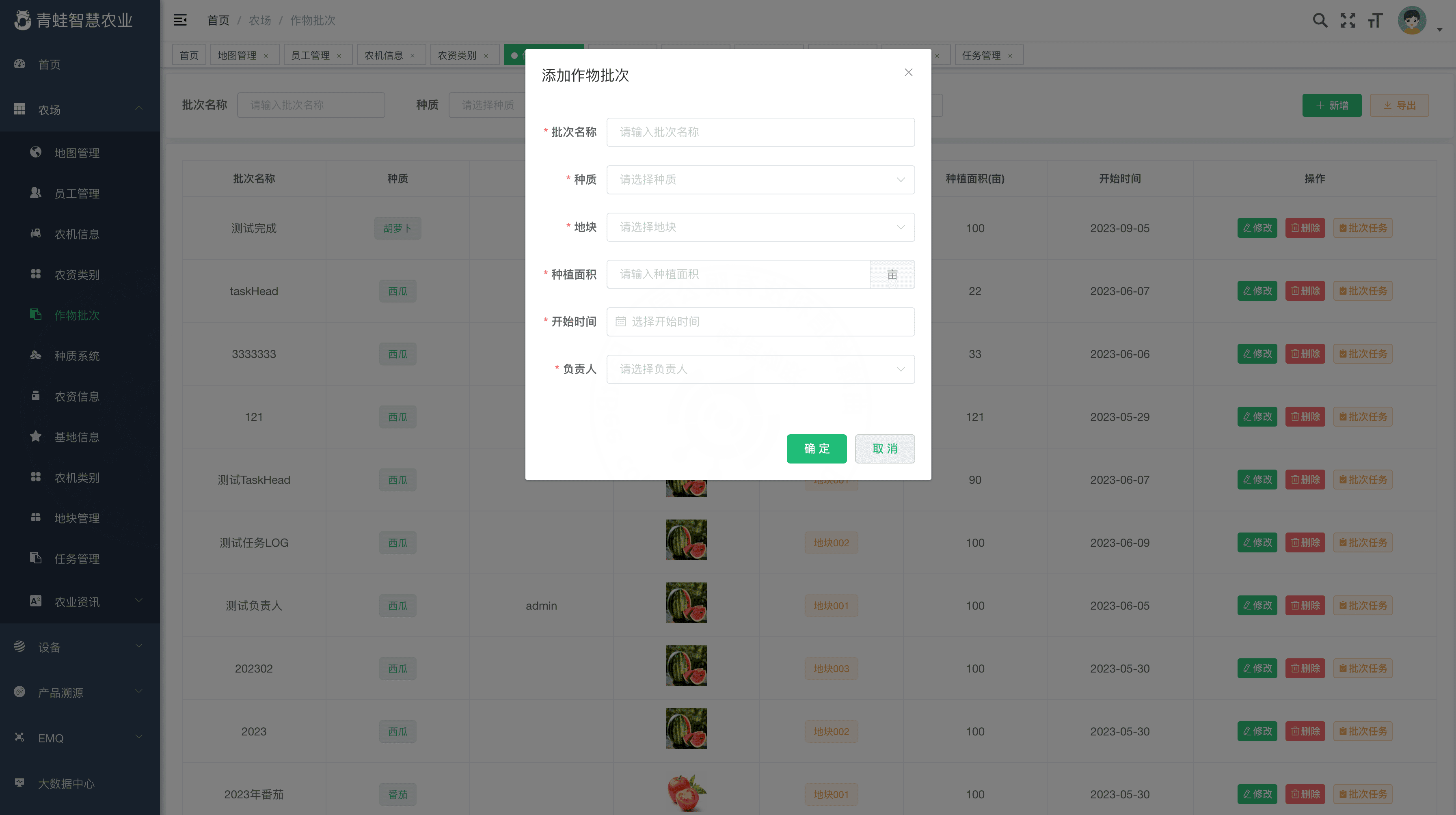This screenshot has height=815, width=1456.
Task: Expand the 设备 sidebar menu
Action: click(x=80, y=647)
